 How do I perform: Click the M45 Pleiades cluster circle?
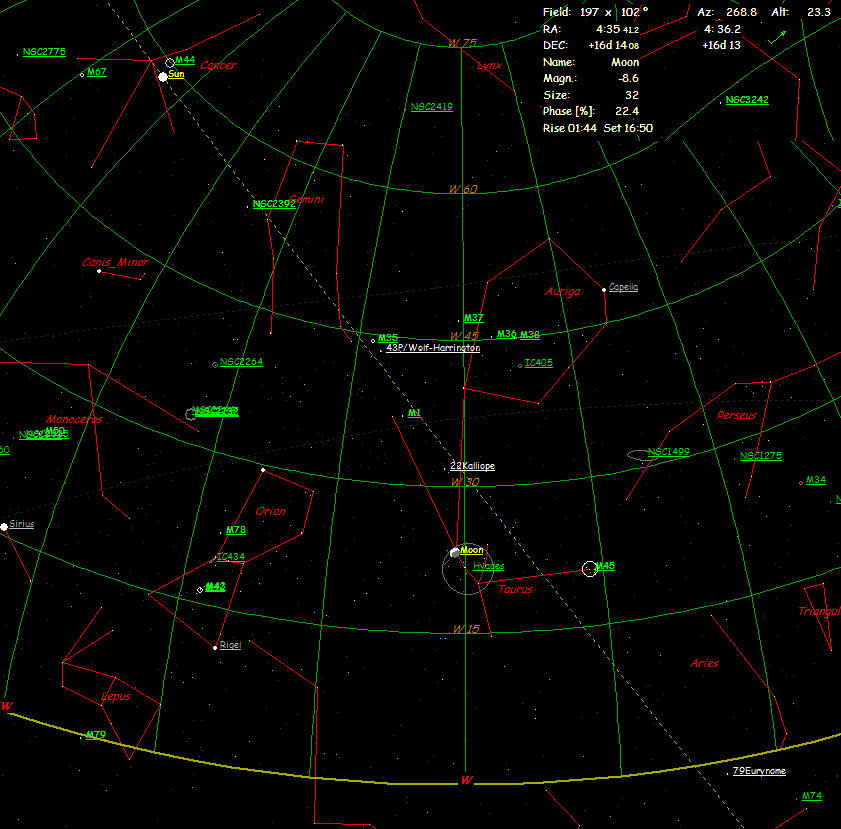[589, 568]
